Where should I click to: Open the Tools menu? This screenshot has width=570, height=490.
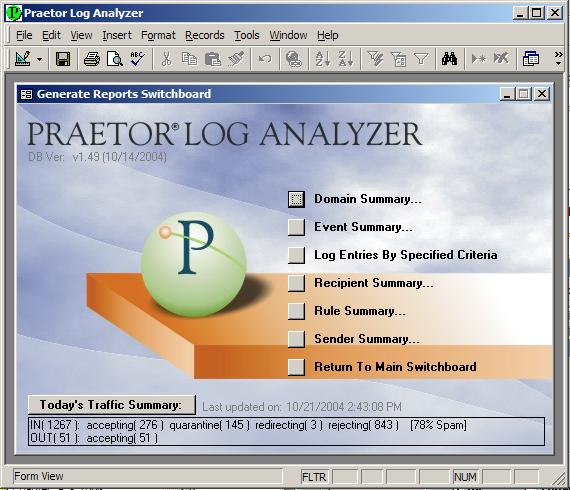(x=246, y=35)
